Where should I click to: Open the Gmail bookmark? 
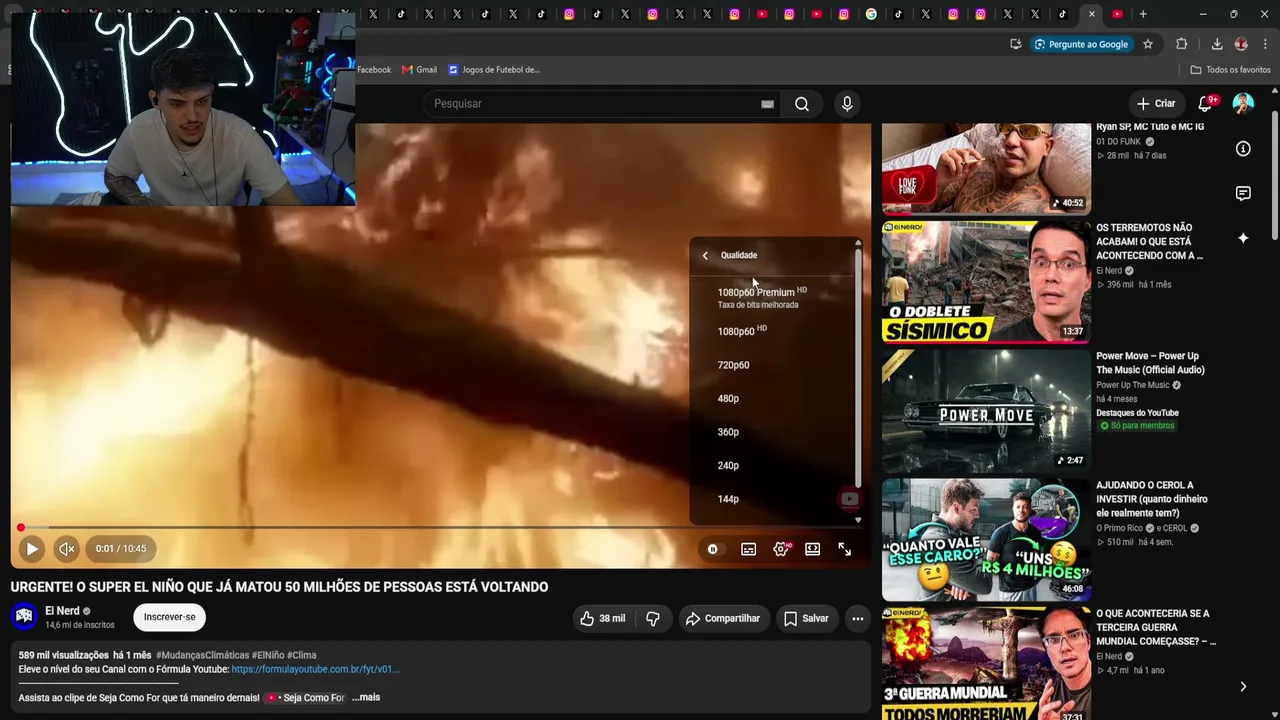click(x=419, y=70)
